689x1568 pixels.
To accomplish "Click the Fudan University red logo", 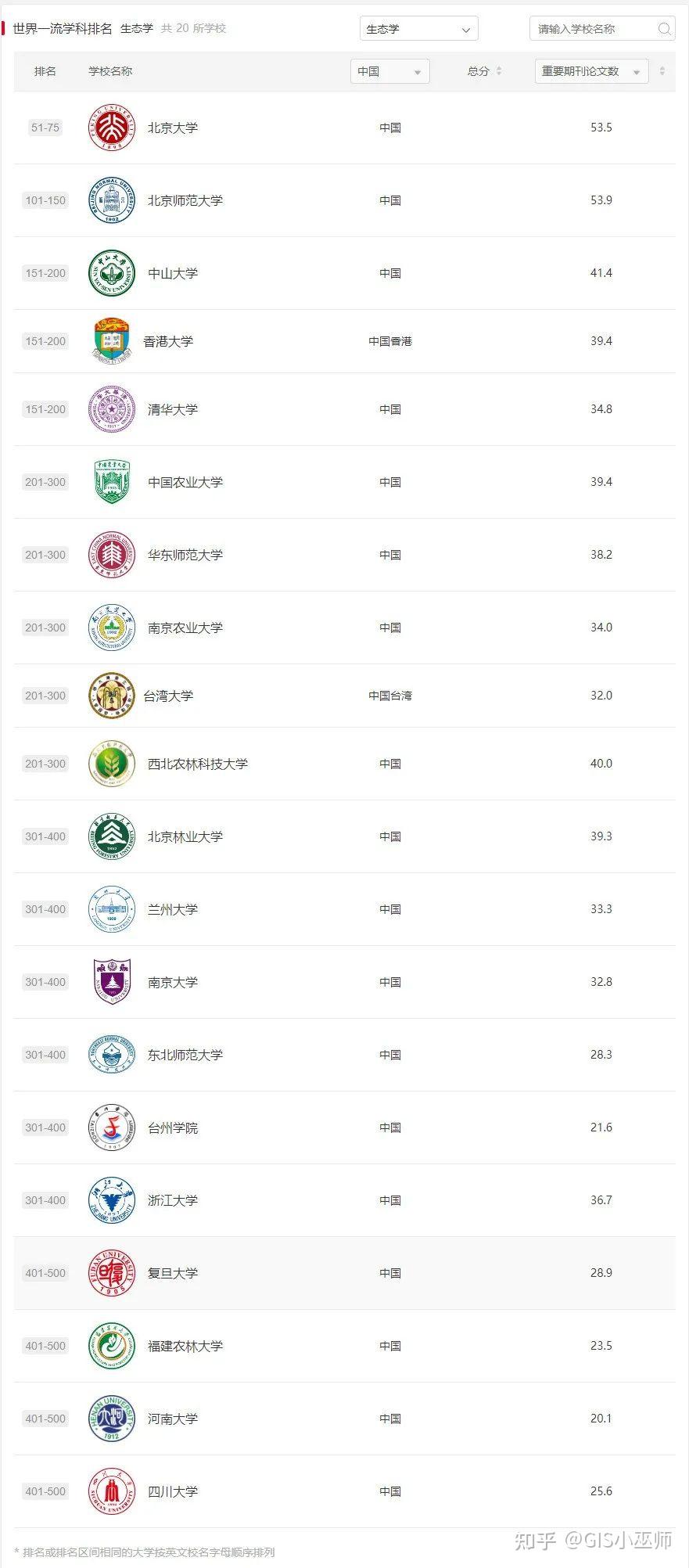I will (x=112, y=1273).
